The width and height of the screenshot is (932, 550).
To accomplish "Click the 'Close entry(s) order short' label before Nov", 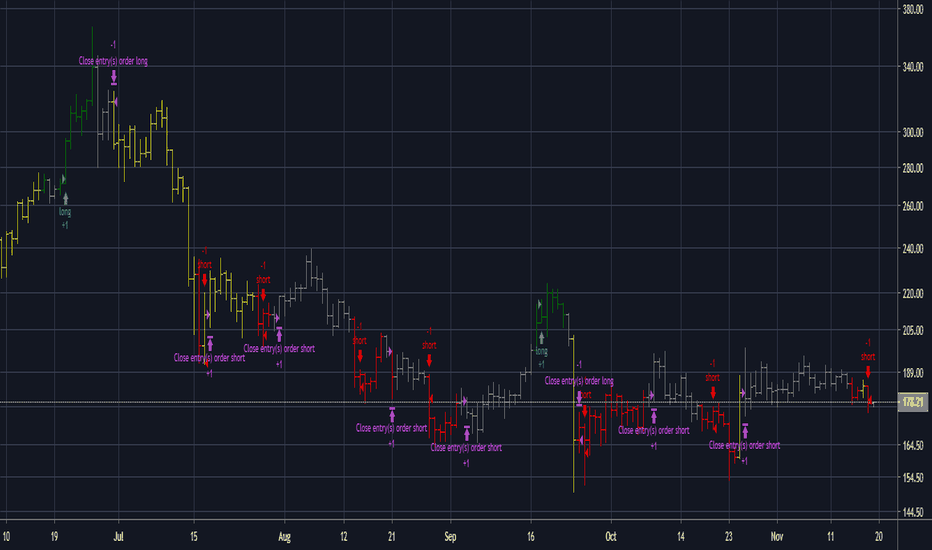I will tap(744, 445).
